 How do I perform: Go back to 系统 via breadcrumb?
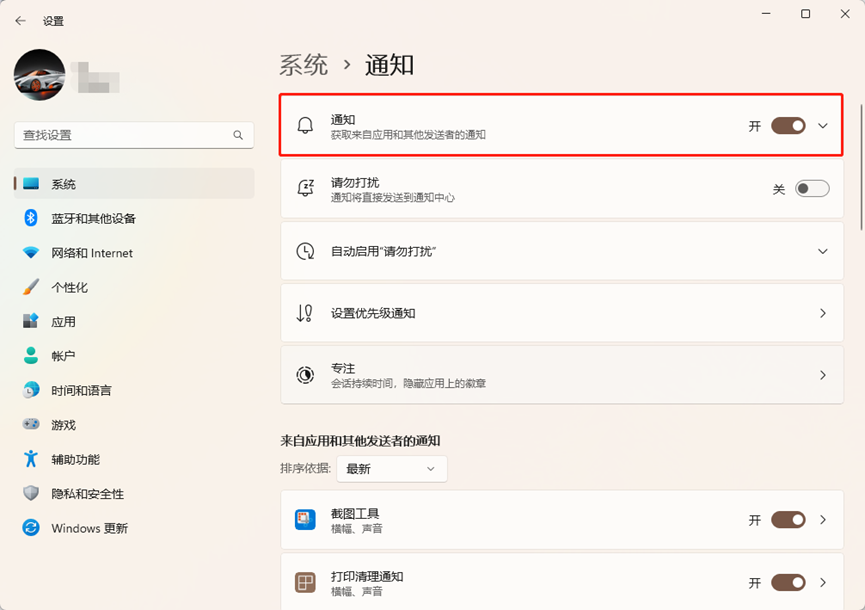[304, 66]
